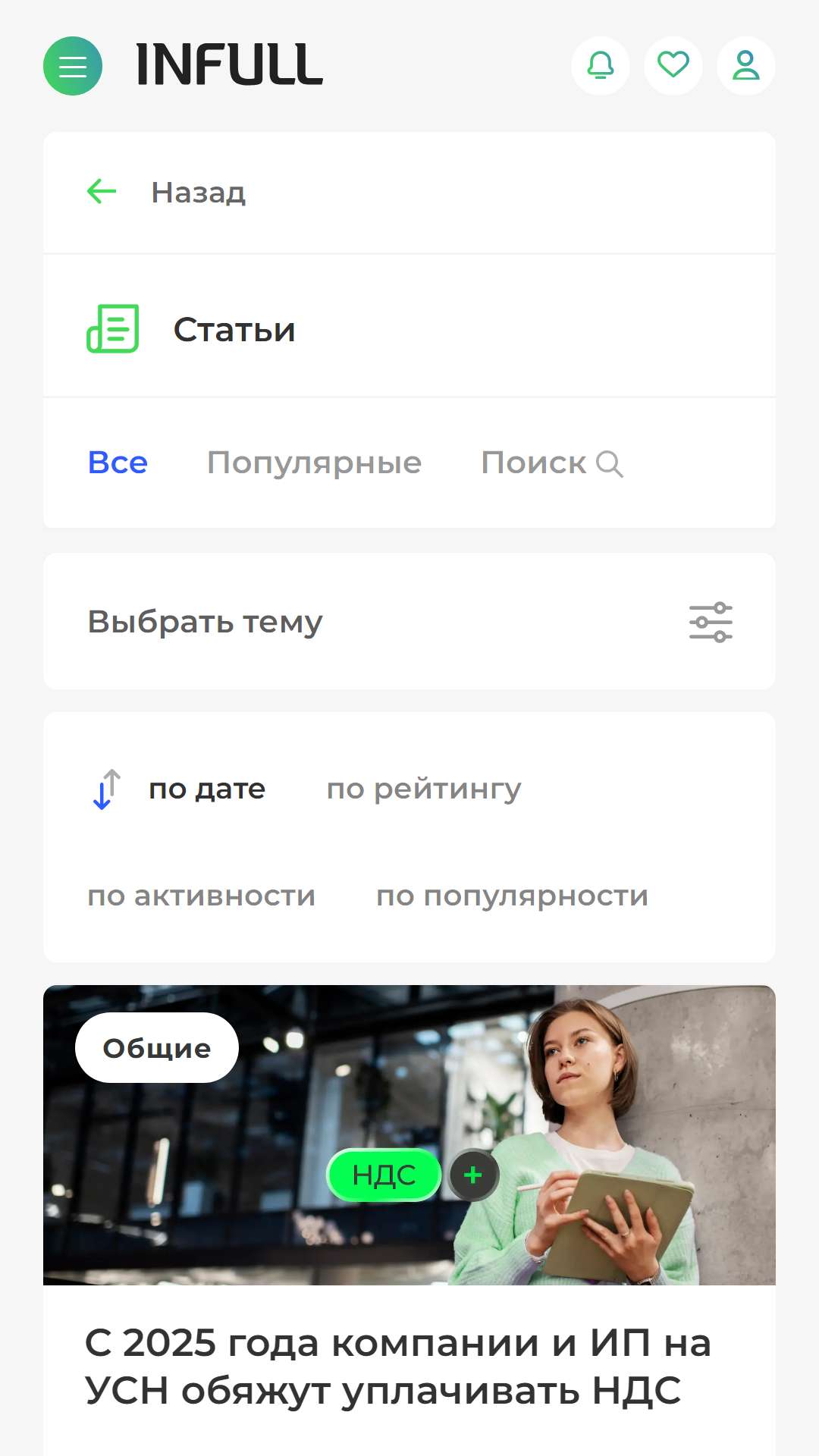Expand the Выбрать тему selector
The width and height of the screenshot is (819, 1456).
point(409,622)
